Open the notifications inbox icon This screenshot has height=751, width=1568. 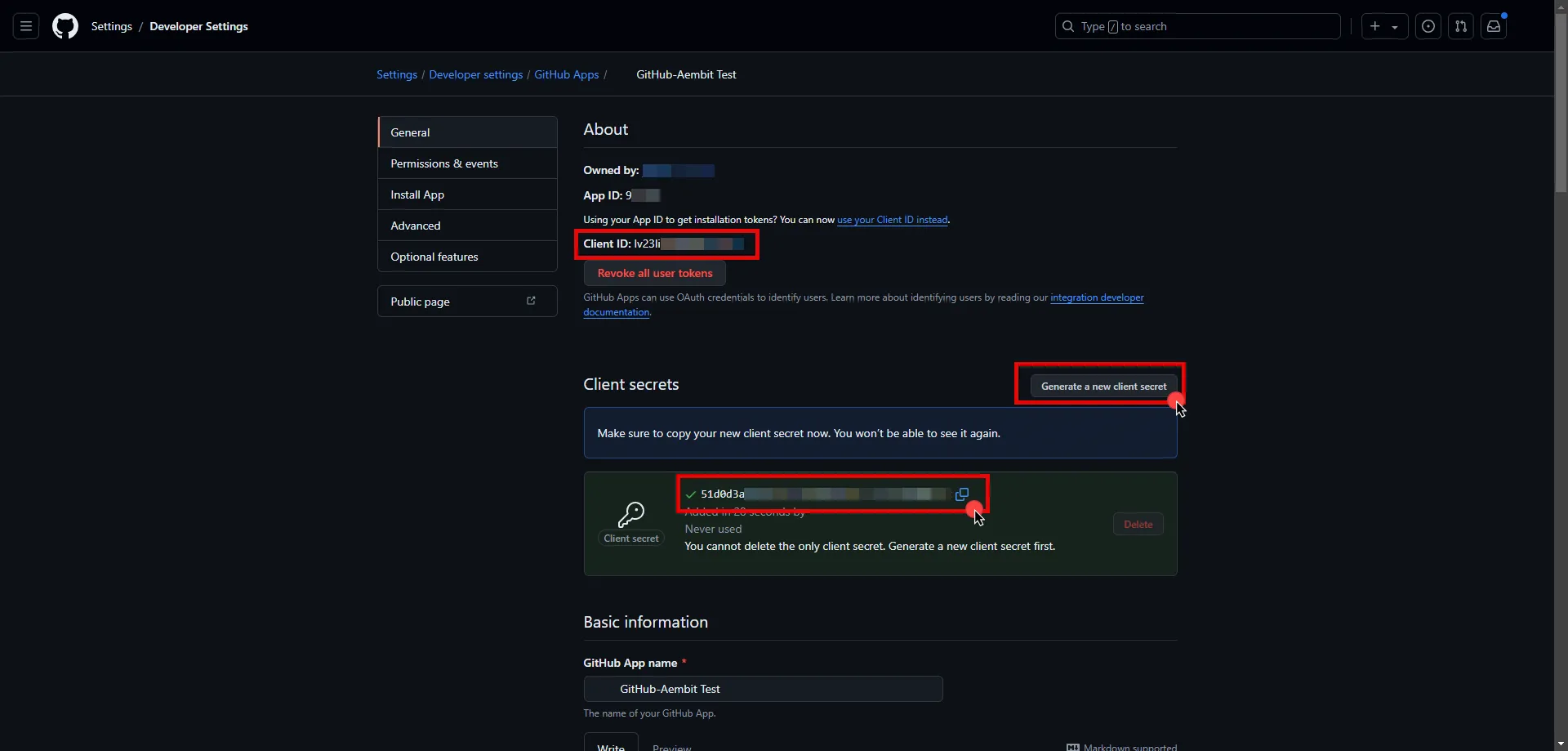(x=1494, y=26)
